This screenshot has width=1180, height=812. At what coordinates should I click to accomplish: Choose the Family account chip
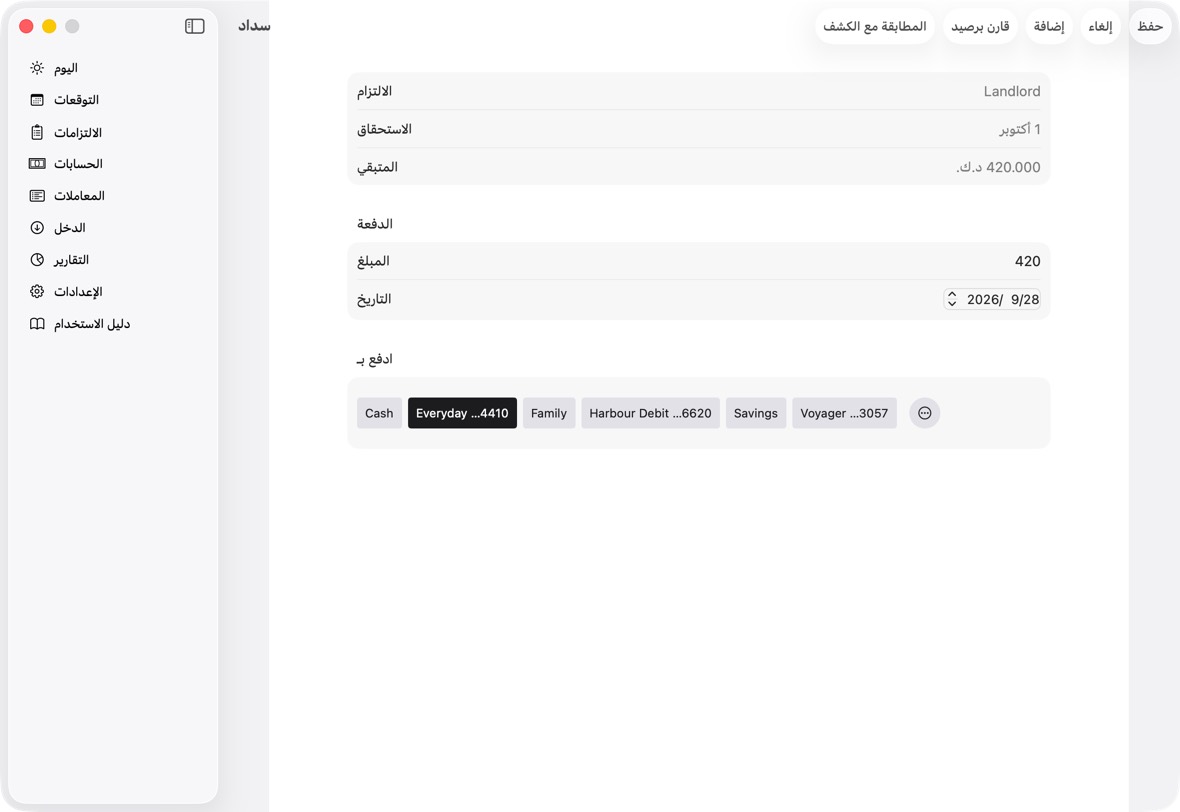tap(549, 413)
